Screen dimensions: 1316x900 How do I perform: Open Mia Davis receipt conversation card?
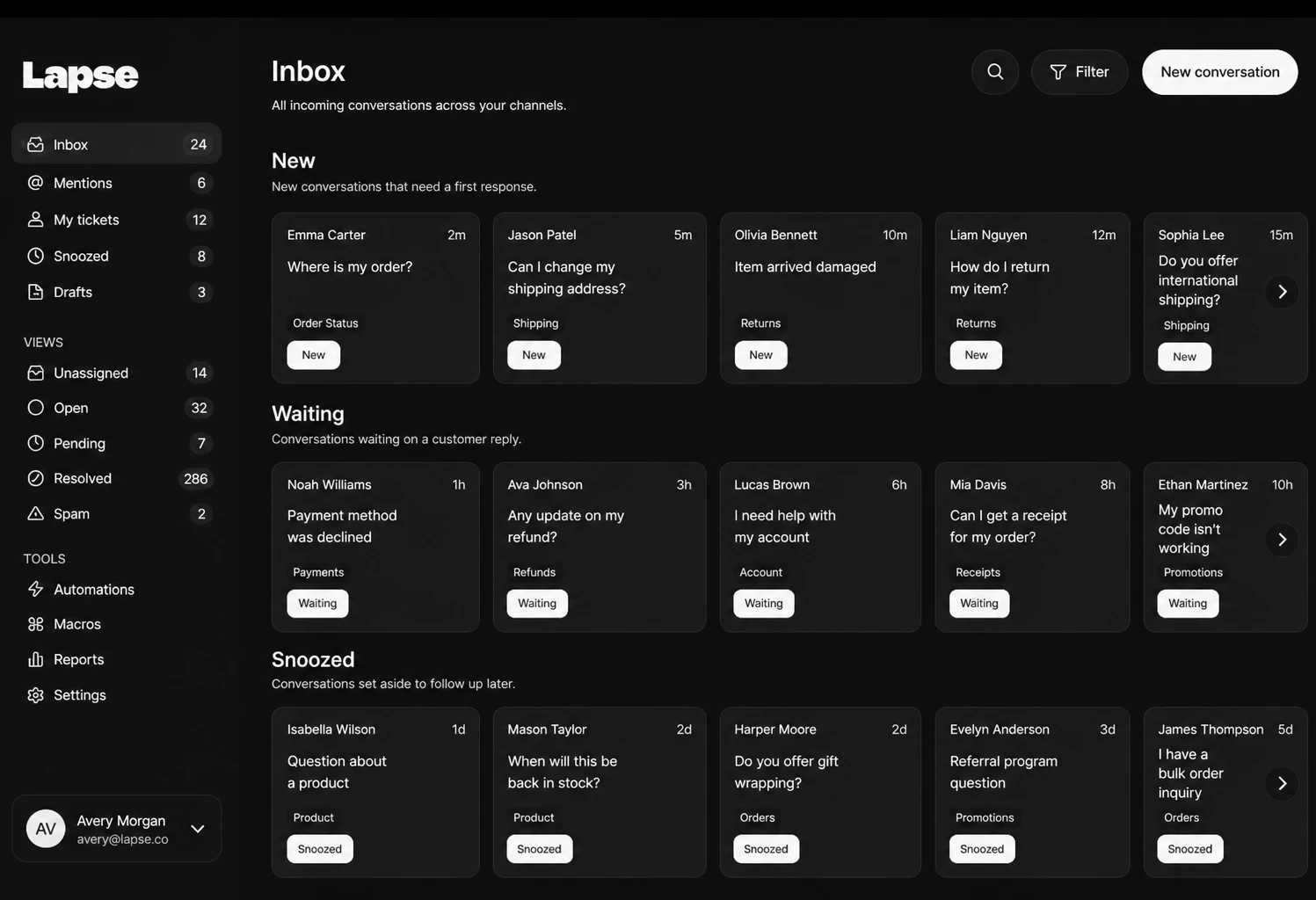coord(1032,547)
